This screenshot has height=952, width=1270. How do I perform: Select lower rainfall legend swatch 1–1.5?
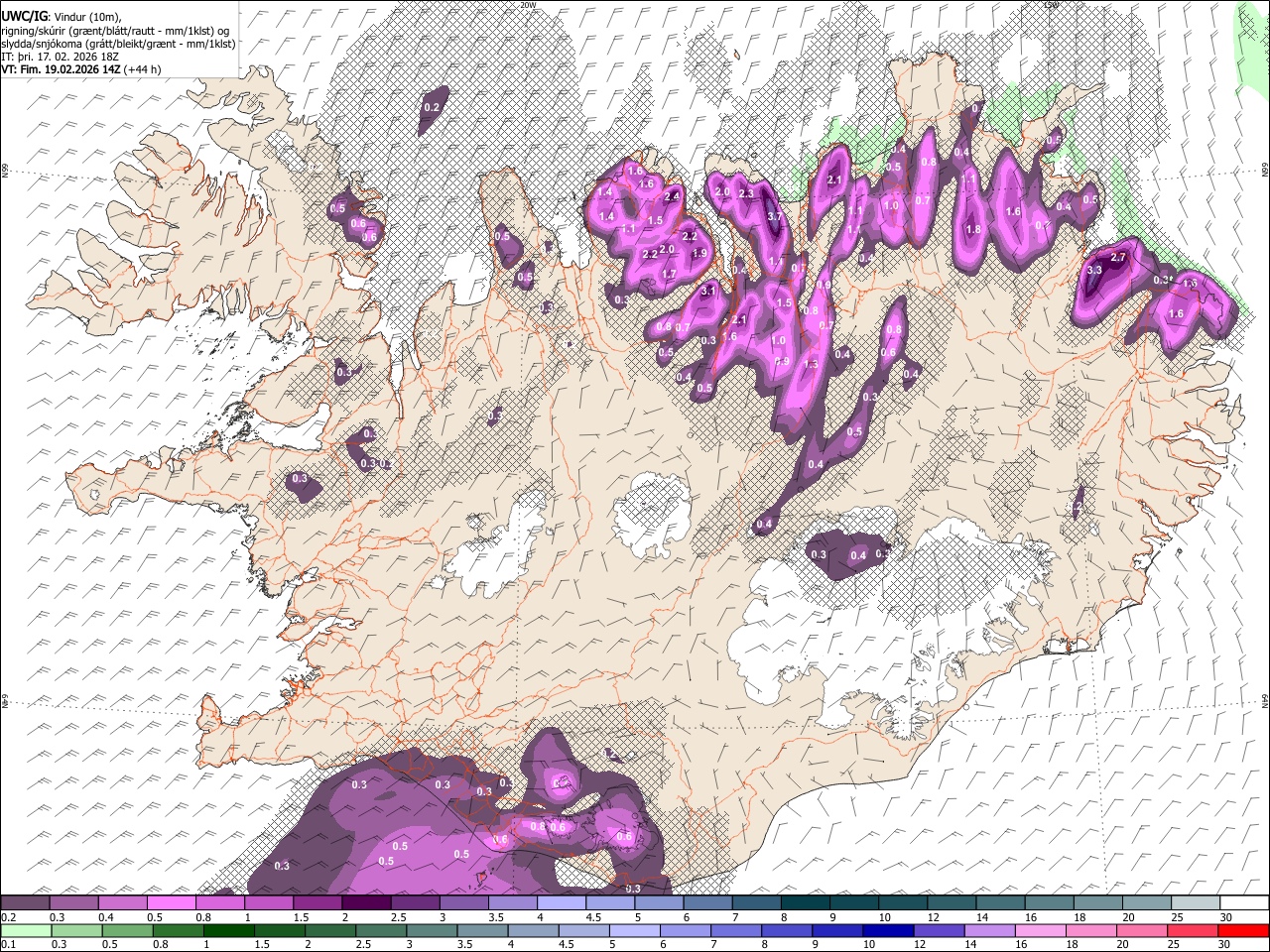[229, 930]
